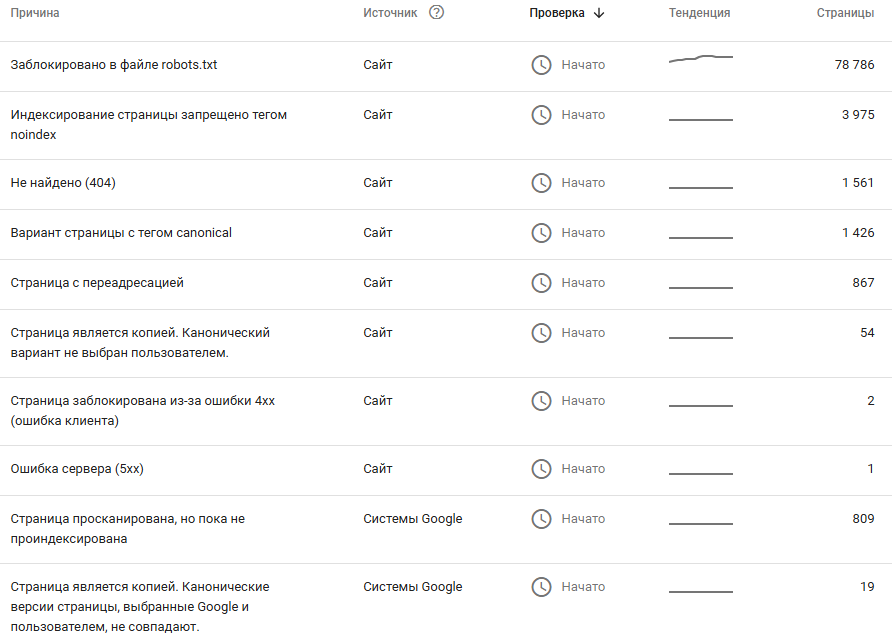Click the help icon next to Источник
892x644 pixels.
point(436,13)
